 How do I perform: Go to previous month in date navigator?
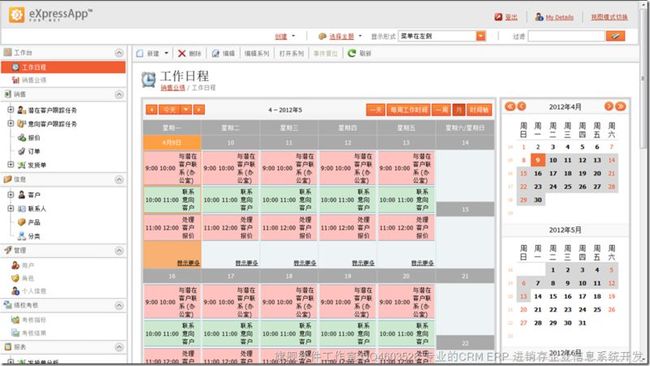521,107
